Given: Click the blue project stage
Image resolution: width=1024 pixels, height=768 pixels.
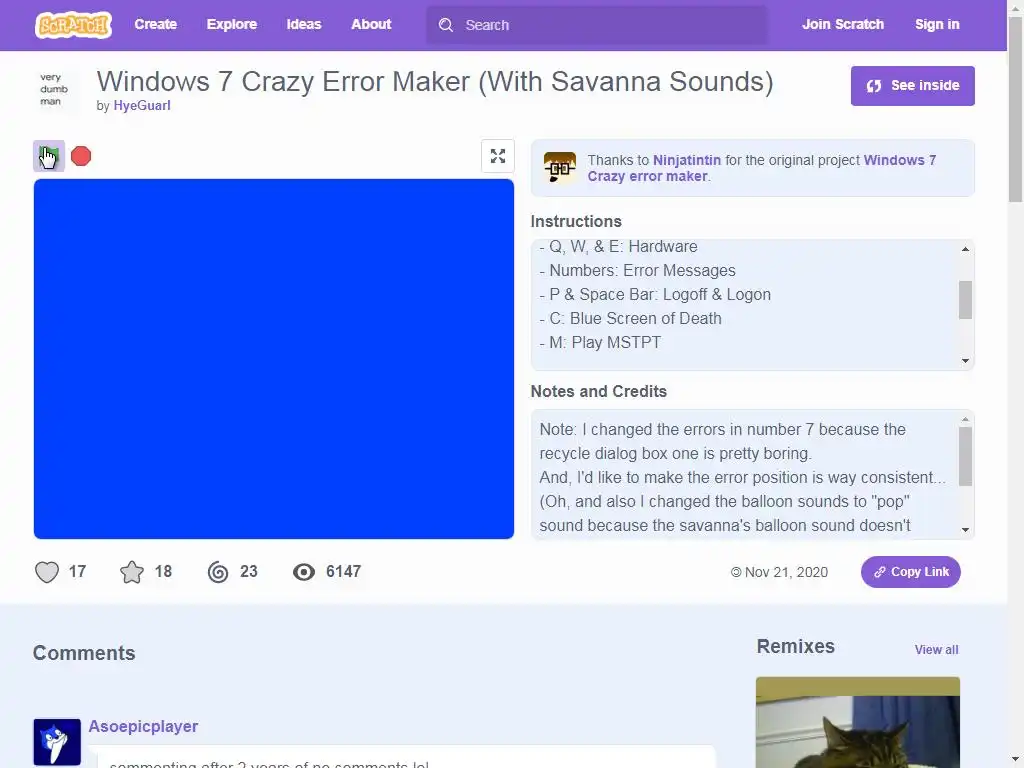Looking at the screenshot, I should 274,359.
